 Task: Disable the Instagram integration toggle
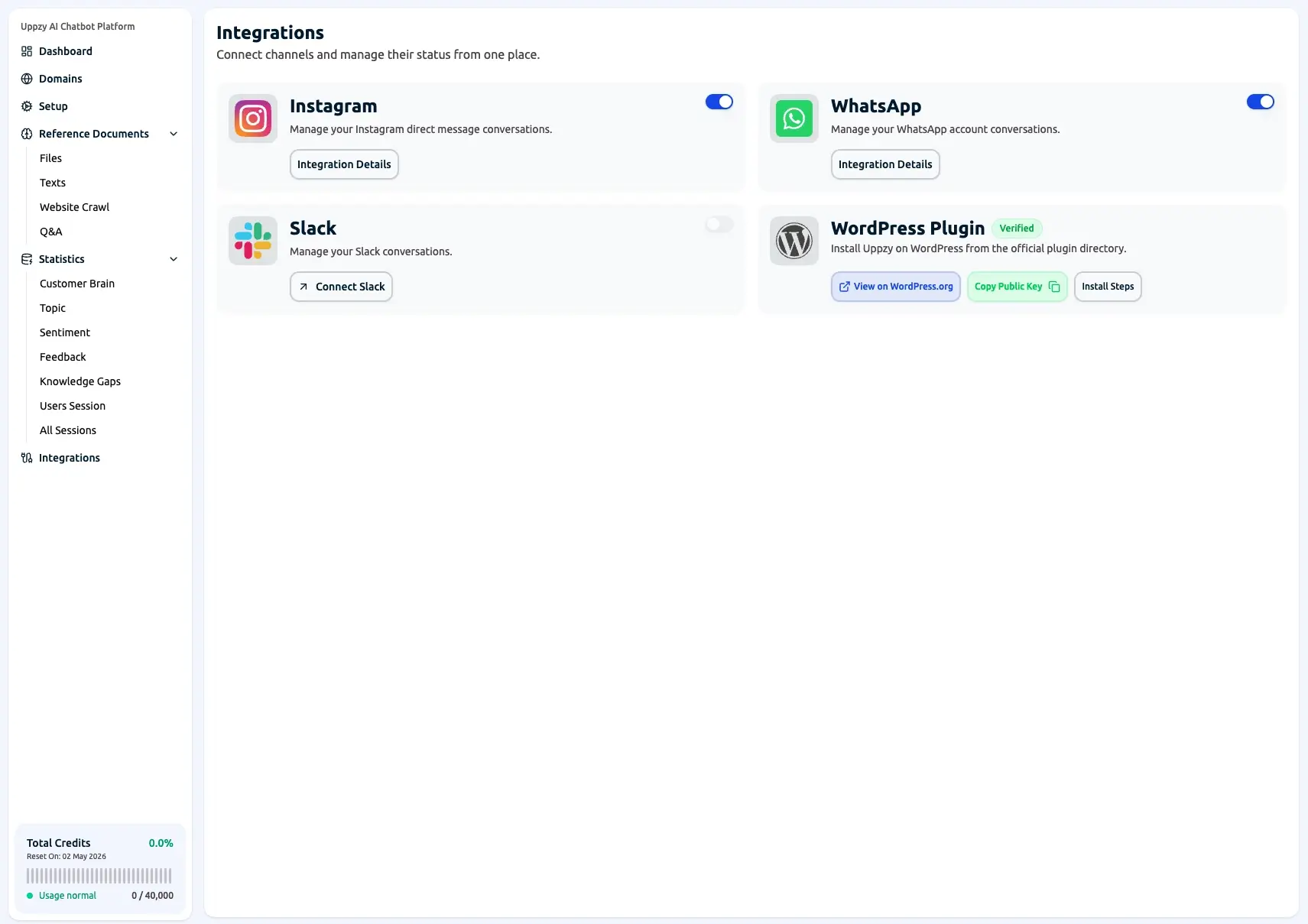(719, 102)
